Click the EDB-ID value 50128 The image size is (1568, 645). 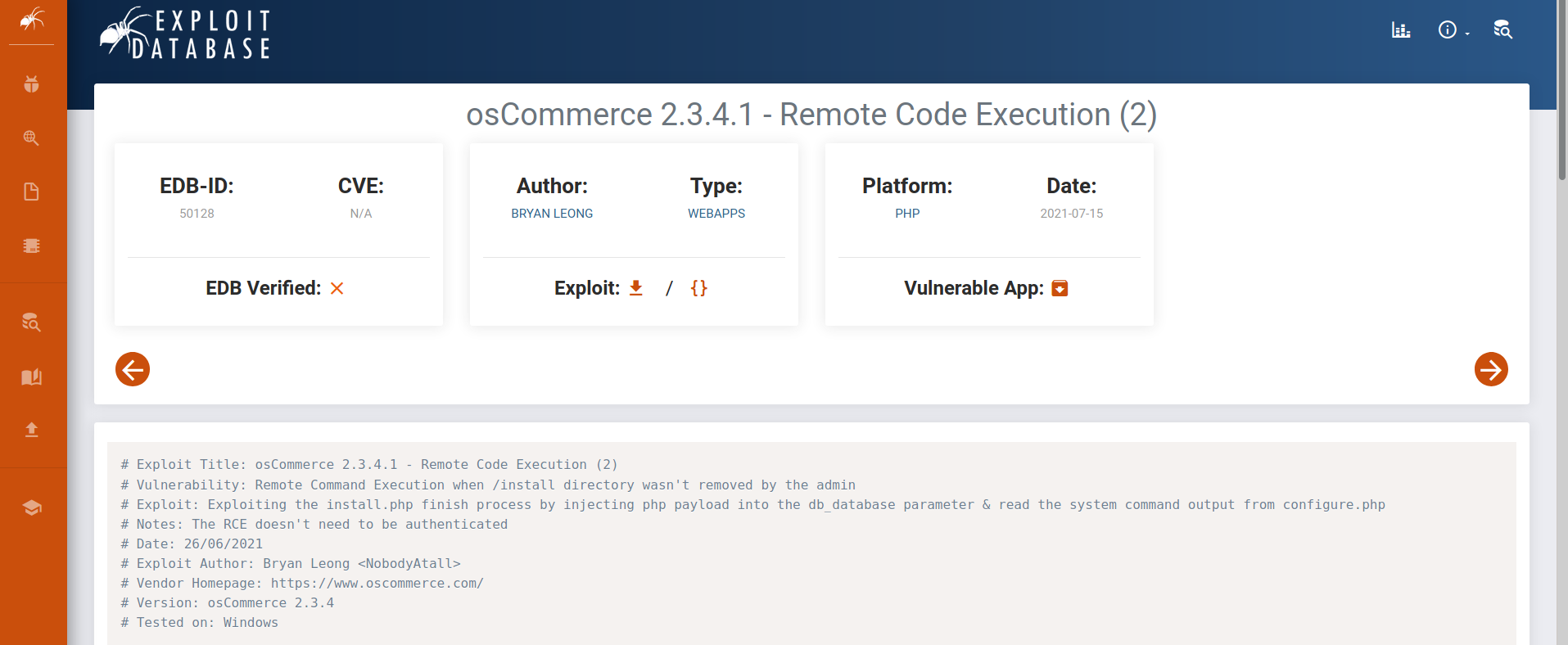tap(197, 214)
